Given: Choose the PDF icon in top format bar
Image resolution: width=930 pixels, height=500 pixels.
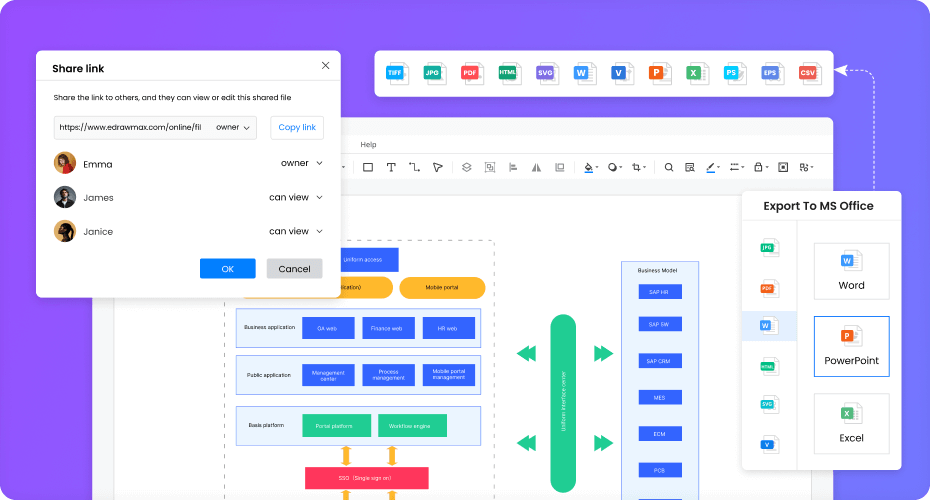Looking at the screenshot, I should (472, 74).
